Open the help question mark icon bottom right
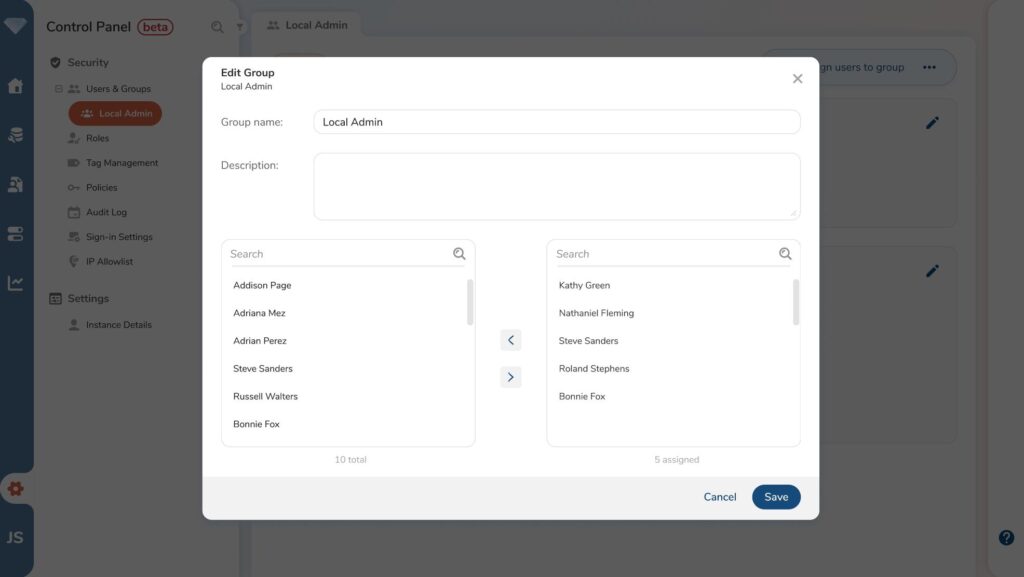The height and width of the screenshot is (577, 1024). (1005, 537)
